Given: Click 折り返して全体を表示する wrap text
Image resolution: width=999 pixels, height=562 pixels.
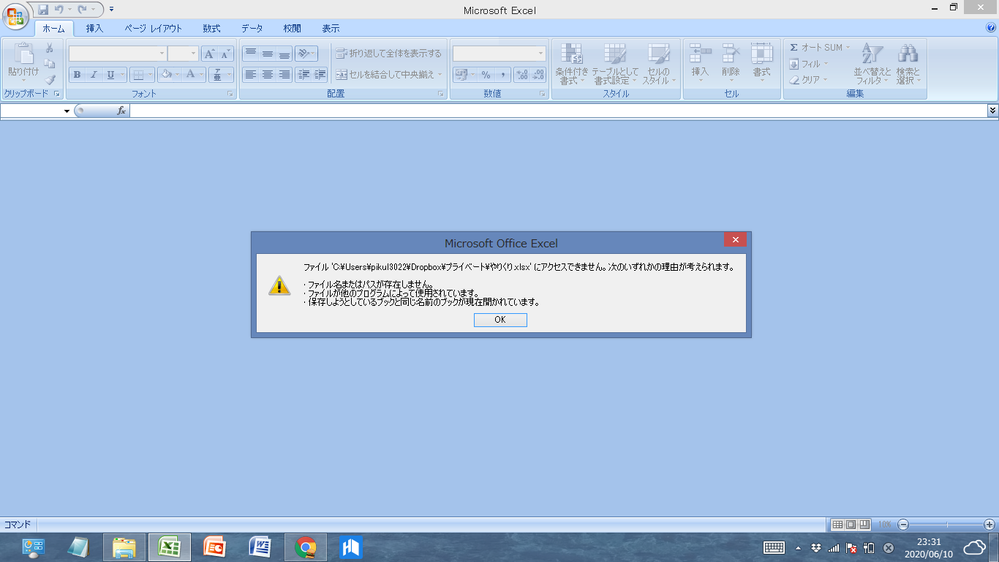Looking at the screenshot, I should (x=389, y=54).
